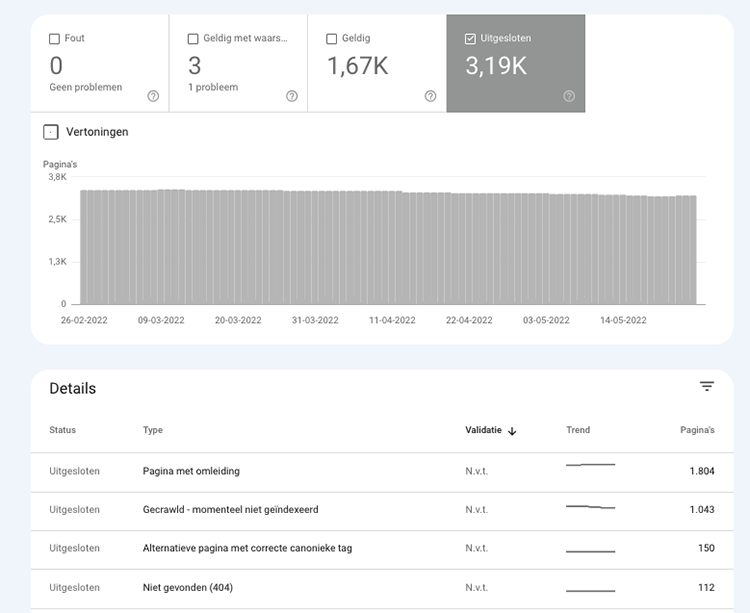Open Alternatieve pagina met correcte canonieke tag
This screenshot has width=750, height=613.
pos(247,548)
